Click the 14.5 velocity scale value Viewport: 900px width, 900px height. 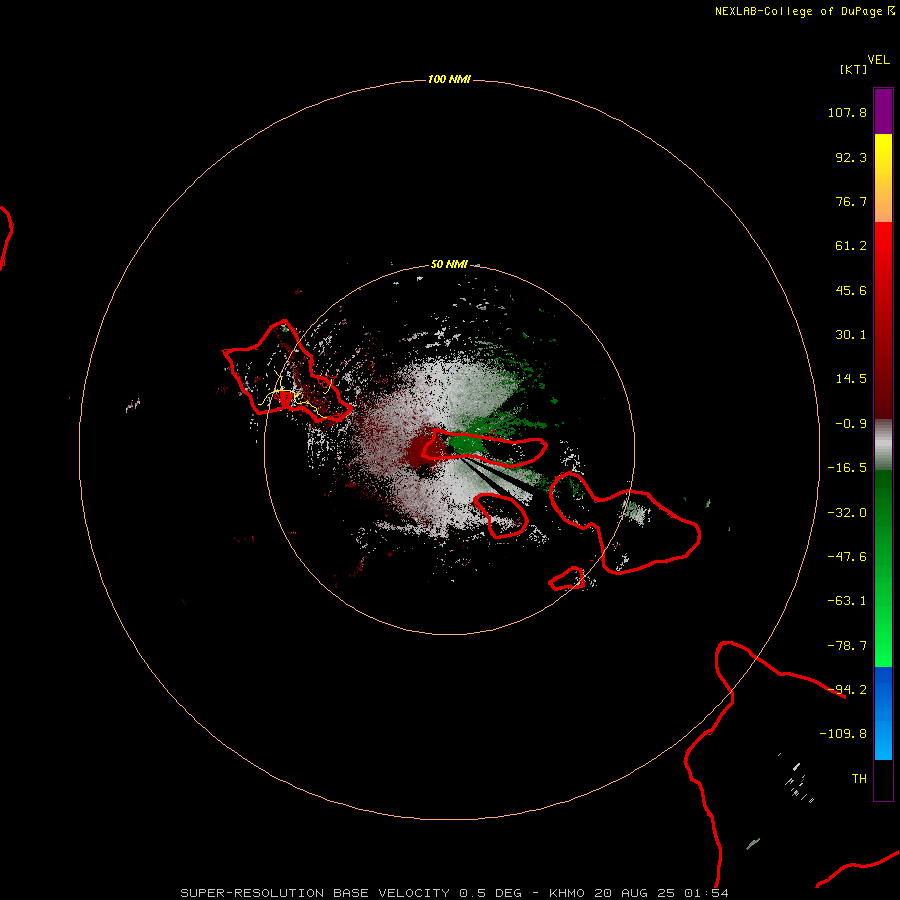[851, 379]
